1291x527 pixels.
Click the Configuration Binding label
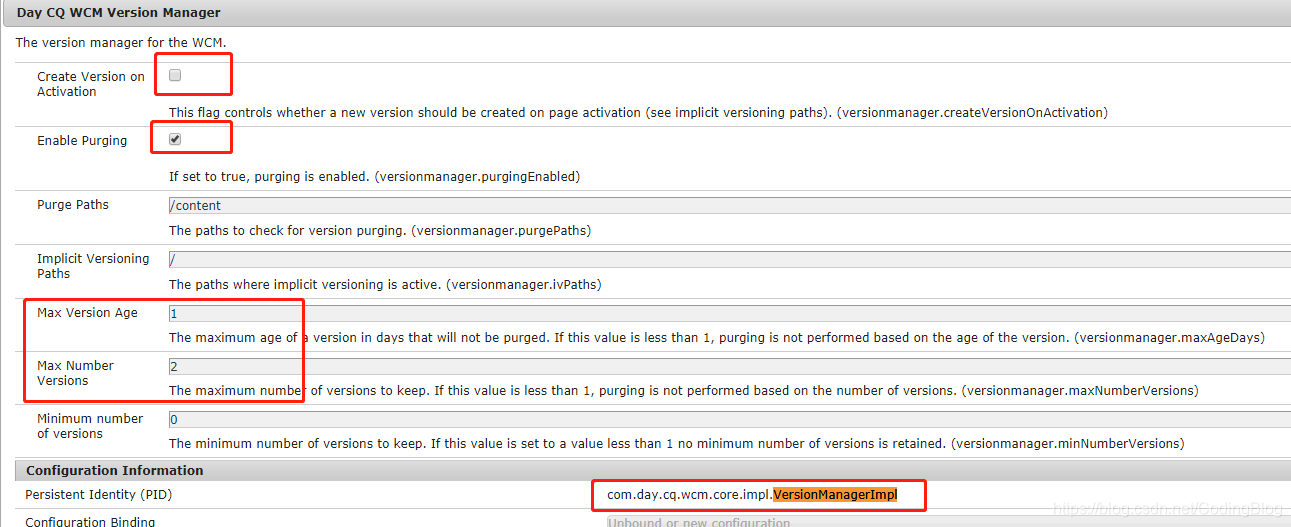point(90,521)
